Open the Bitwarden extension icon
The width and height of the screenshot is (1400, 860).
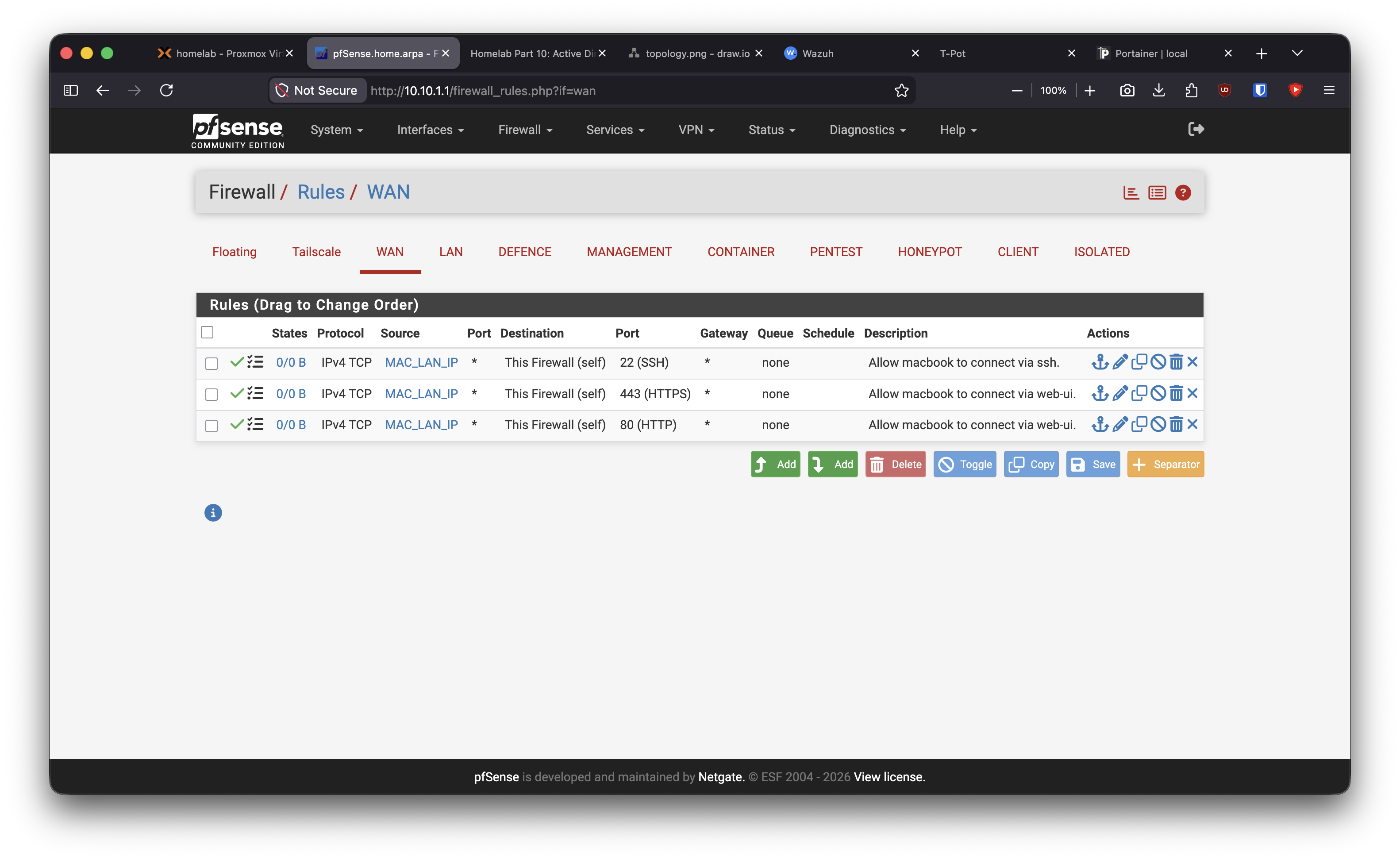click(1259, 90)
